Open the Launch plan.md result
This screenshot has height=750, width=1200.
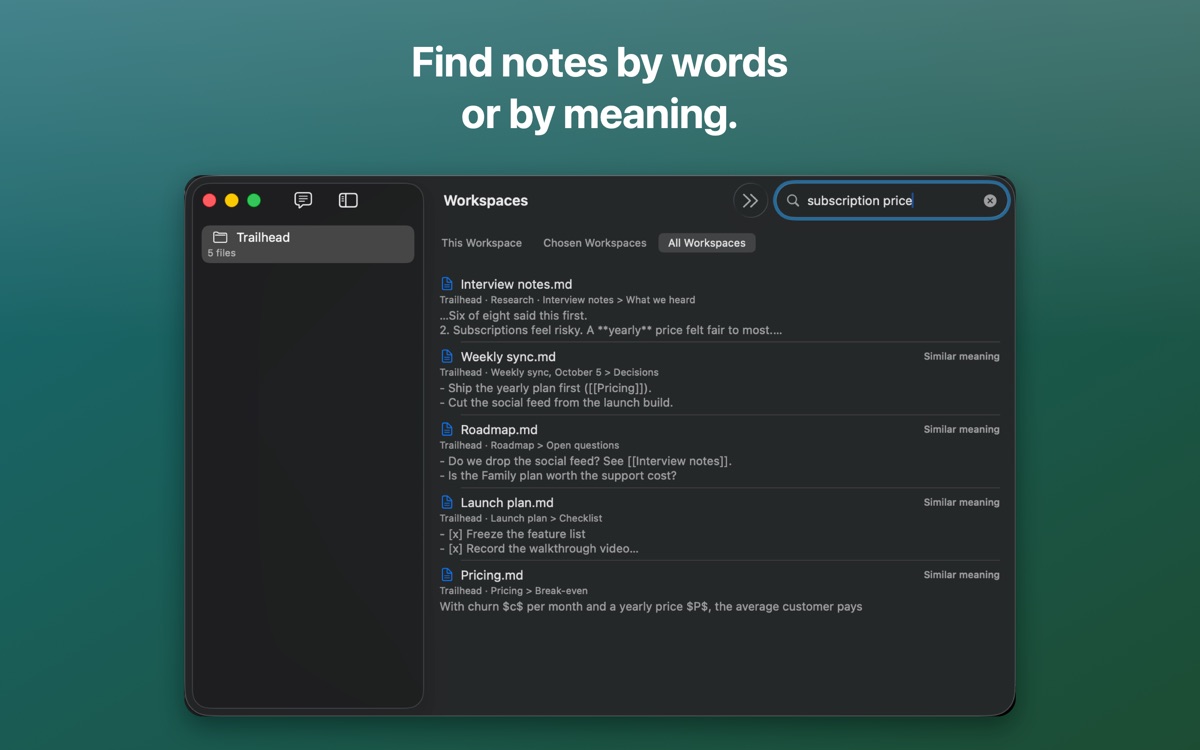720,525
